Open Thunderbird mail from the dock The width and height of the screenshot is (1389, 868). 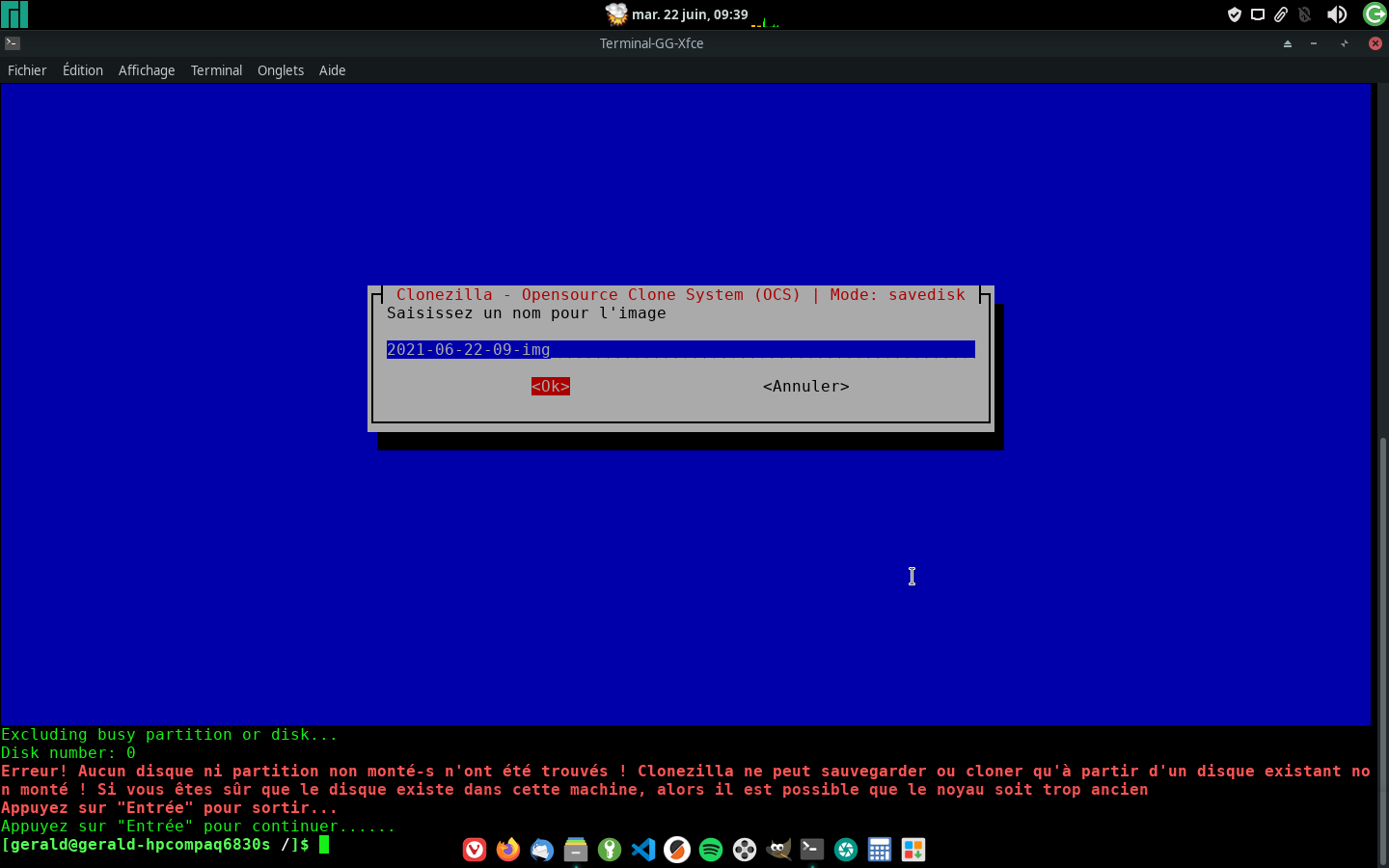(x=542, y=850)
